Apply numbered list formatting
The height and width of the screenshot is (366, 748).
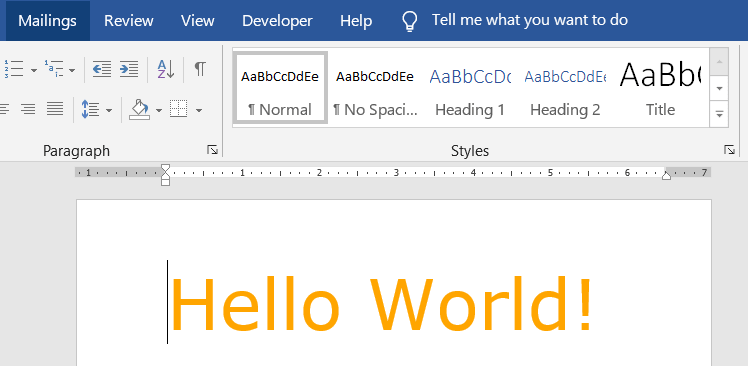coord(14,69)
